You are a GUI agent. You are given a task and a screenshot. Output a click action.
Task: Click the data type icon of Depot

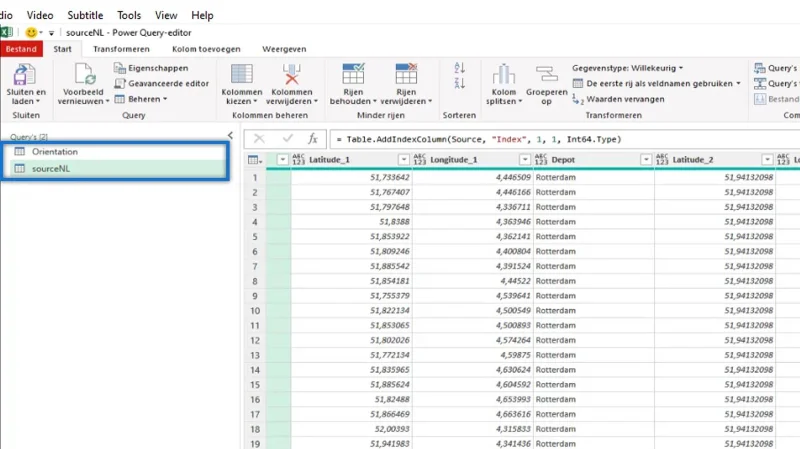tap(541, 160)
